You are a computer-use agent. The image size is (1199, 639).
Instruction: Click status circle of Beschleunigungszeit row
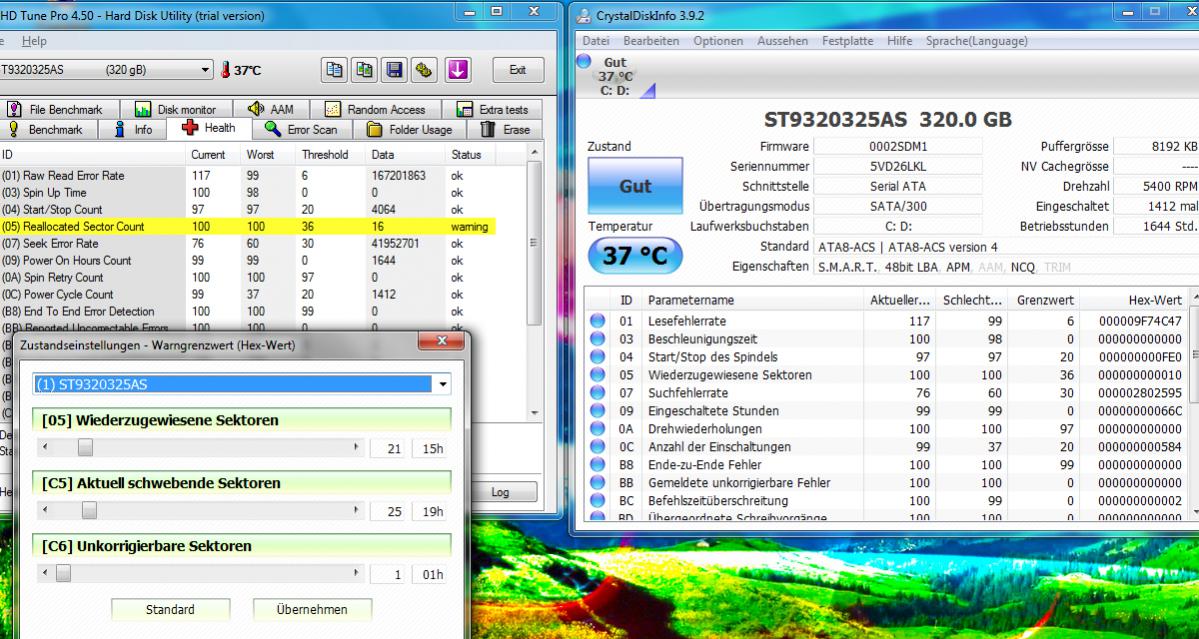tap(597, 339)
